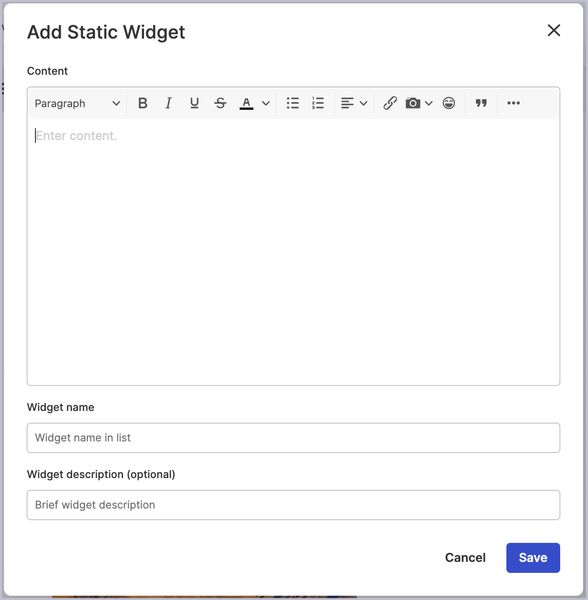Focus the Widget name input field
Viewport: 588px width, 600px height.
293,438
